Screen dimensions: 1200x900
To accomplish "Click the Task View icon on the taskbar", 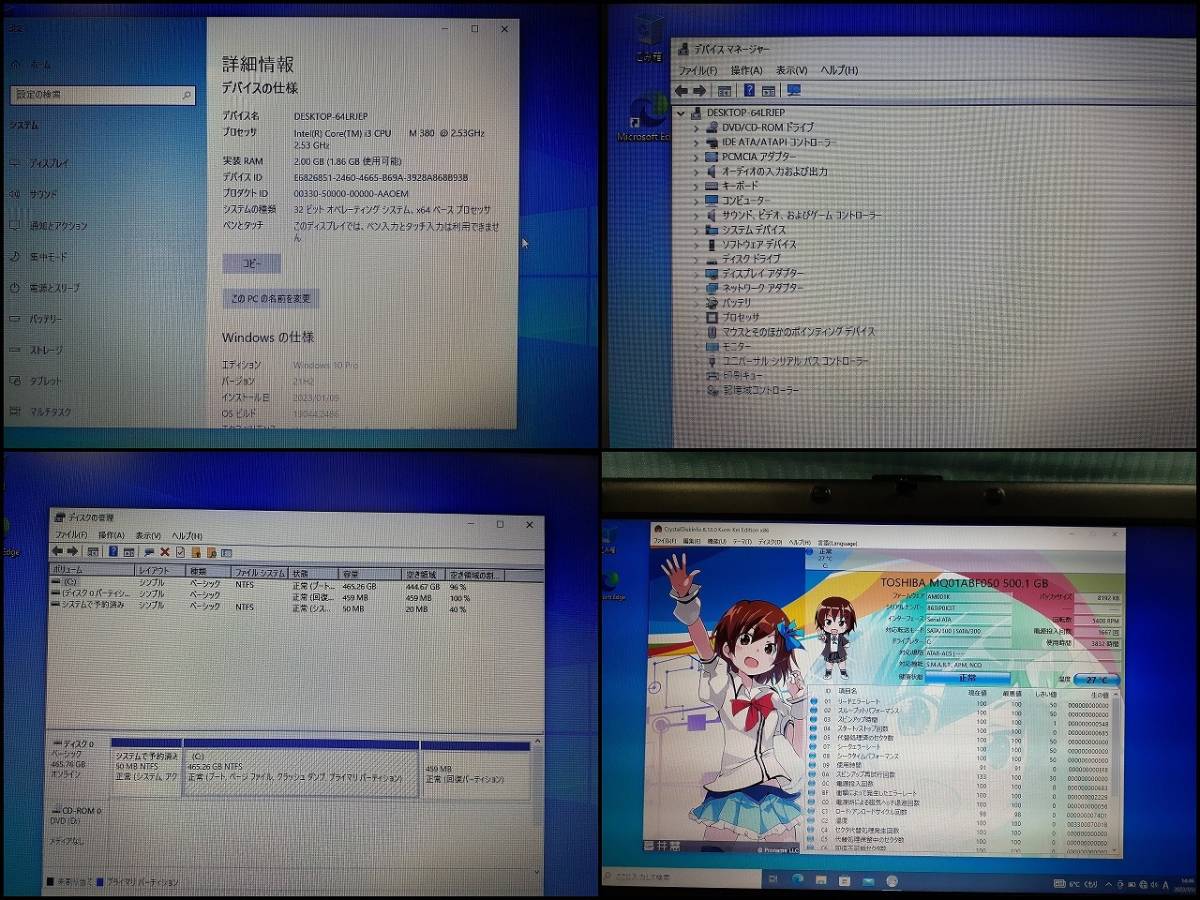I will point(773,880).
